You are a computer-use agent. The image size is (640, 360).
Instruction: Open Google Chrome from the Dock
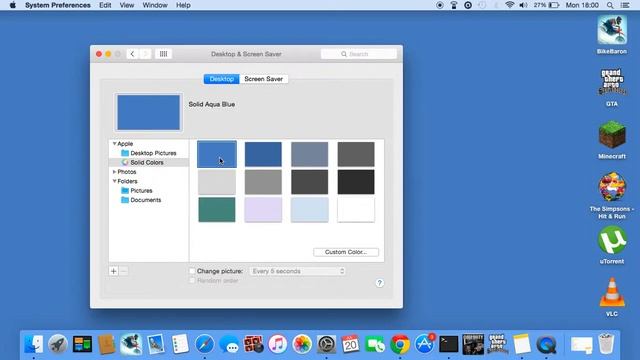(x=400, y=344)
